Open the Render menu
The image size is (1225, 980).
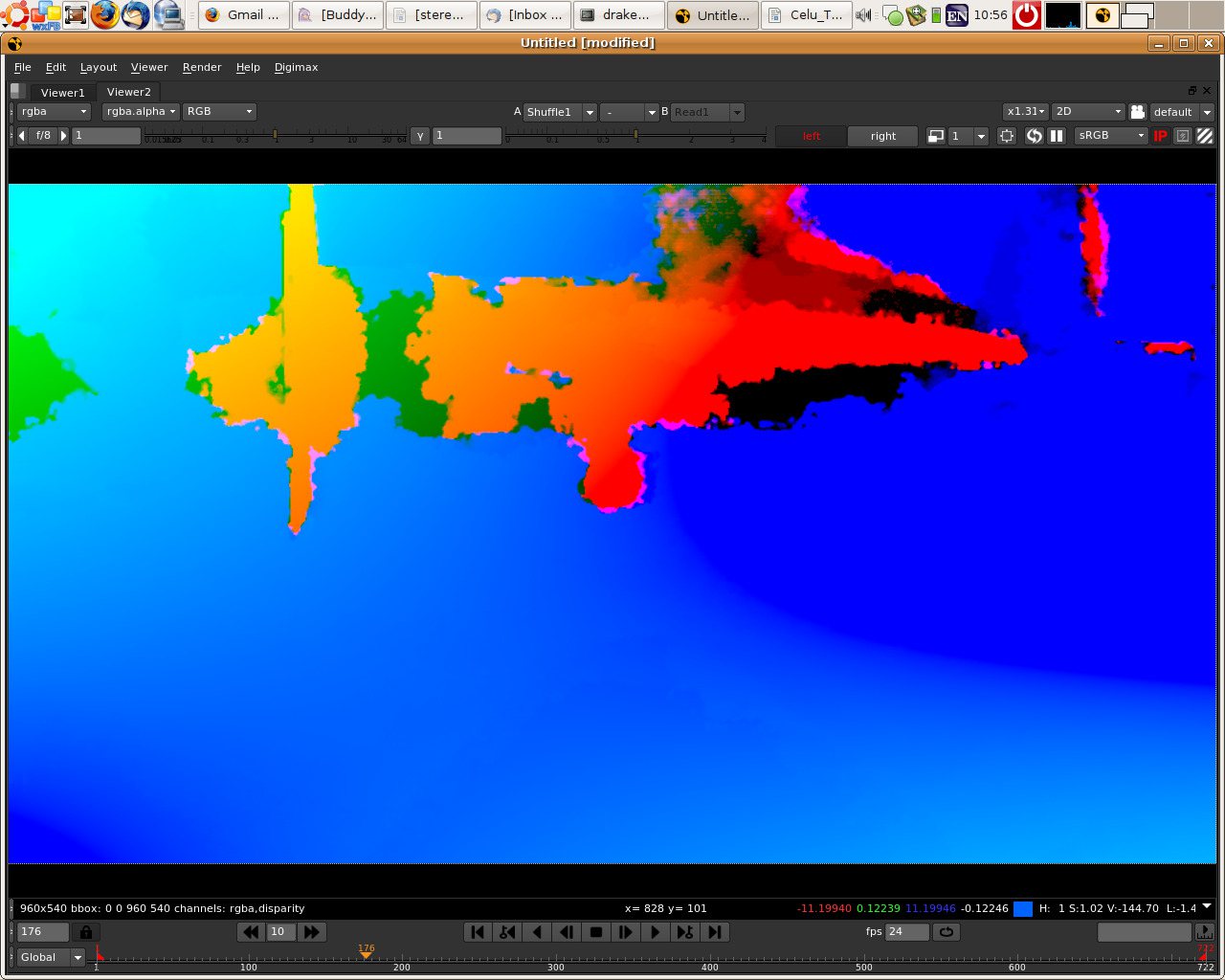click(x=202, y=67)
